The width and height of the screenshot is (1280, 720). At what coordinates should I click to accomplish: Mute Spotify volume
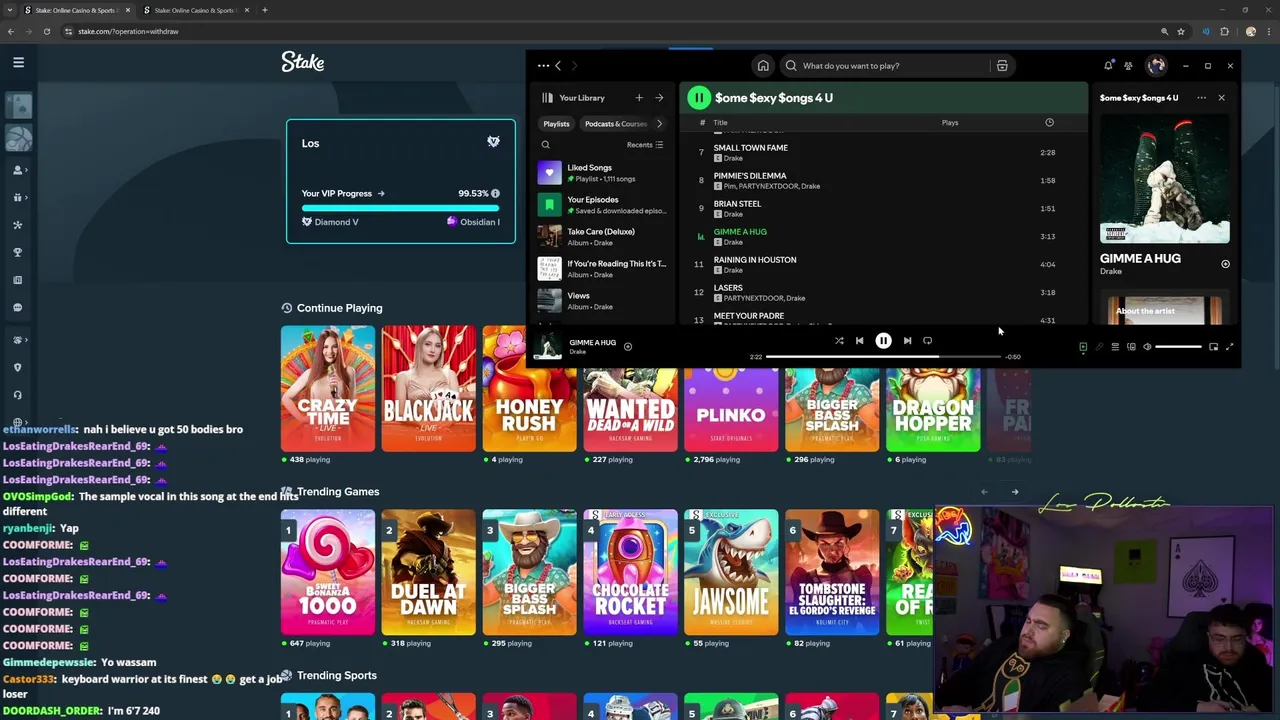coord(1147,347)
